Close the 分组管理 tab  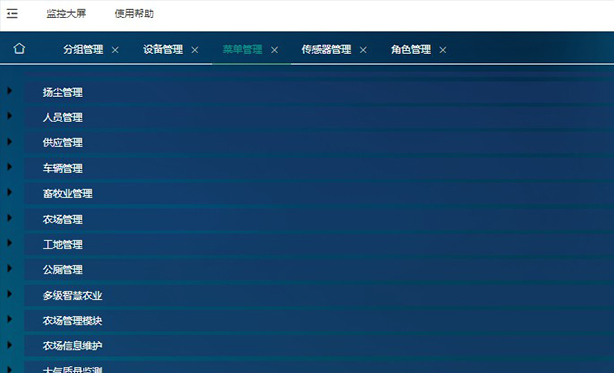point(115,50)
